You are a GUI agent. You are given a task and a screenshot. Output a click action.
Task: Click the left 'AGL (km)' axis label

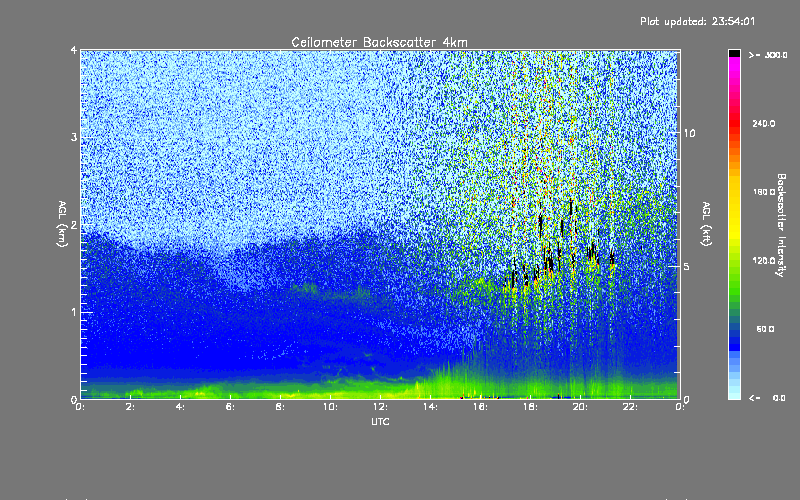click(62, 224)
